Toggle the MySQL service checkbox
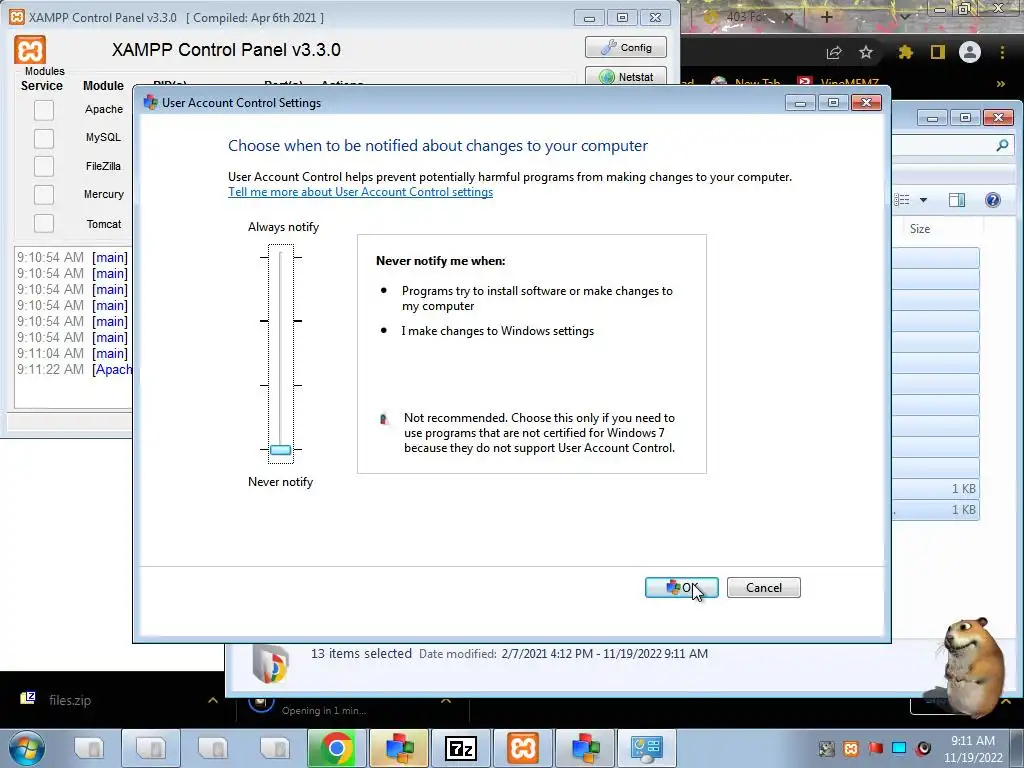The image size is (1024, 768). 44,138
